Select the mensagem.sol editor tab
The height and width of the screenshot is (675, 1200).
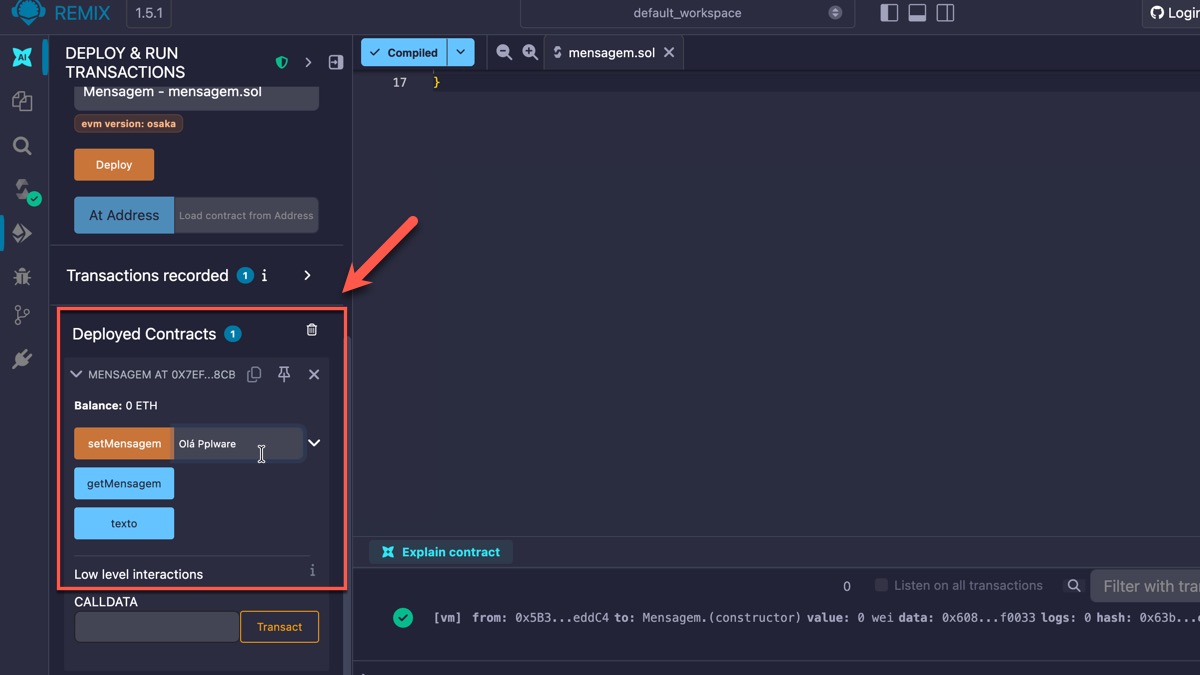[x=610, y=53]
